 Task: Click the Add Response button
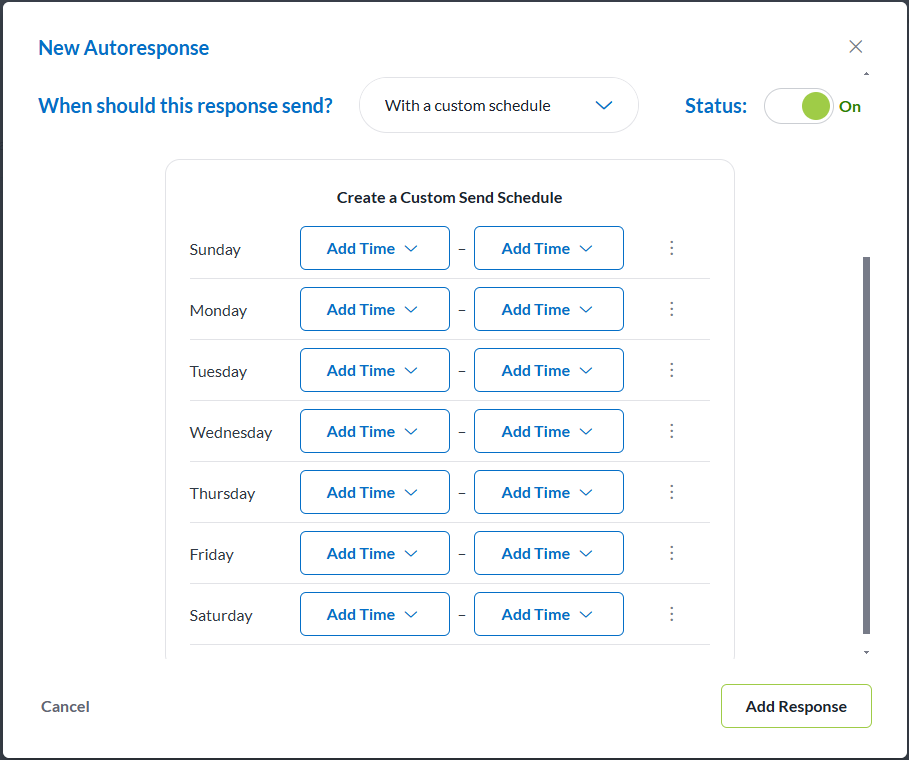pos(796,706)
